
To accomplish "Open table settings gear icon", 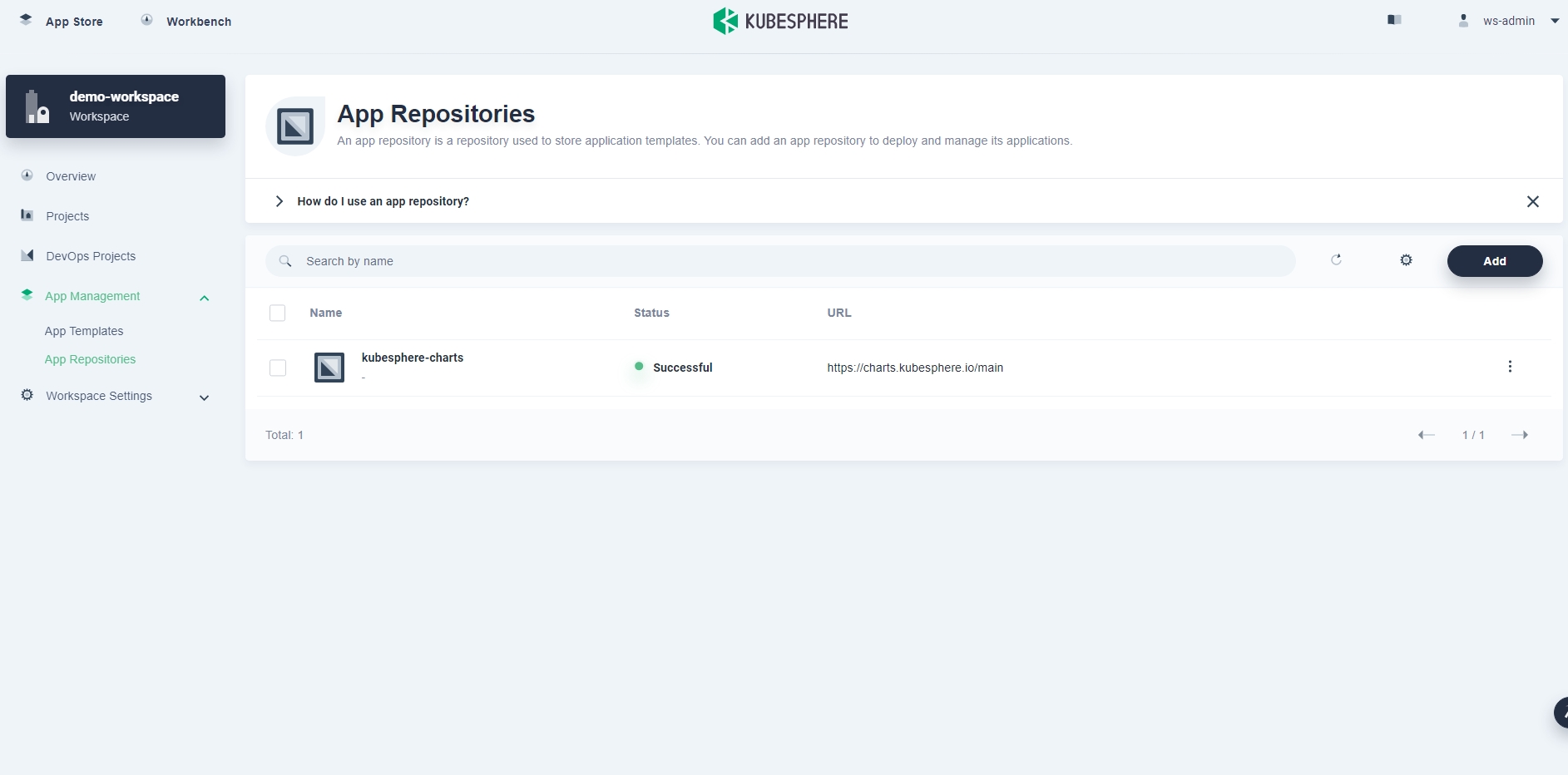I will (x=1406, y=260).
